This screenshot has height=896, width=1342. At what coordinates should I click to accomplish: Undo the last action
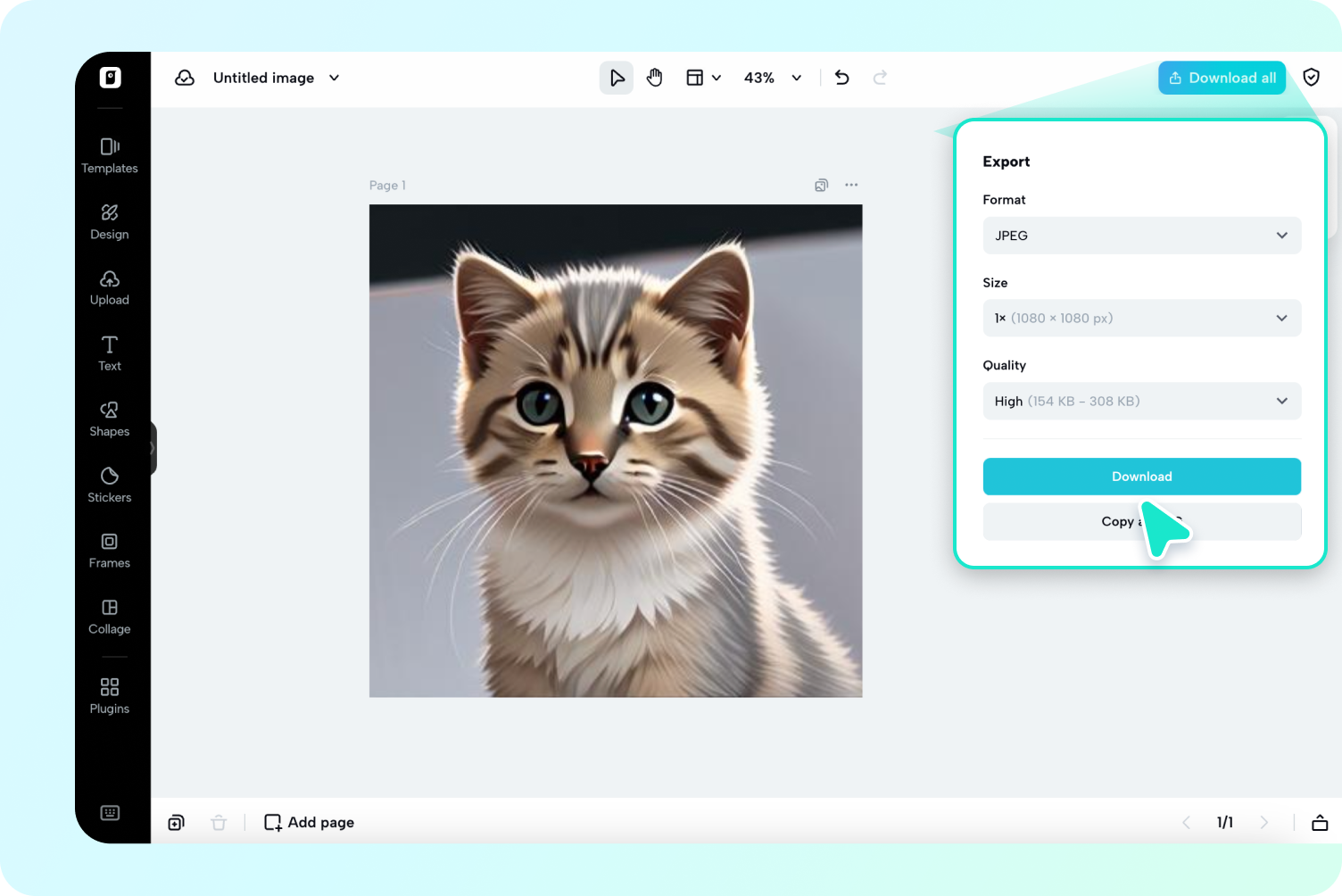(841, 78)
